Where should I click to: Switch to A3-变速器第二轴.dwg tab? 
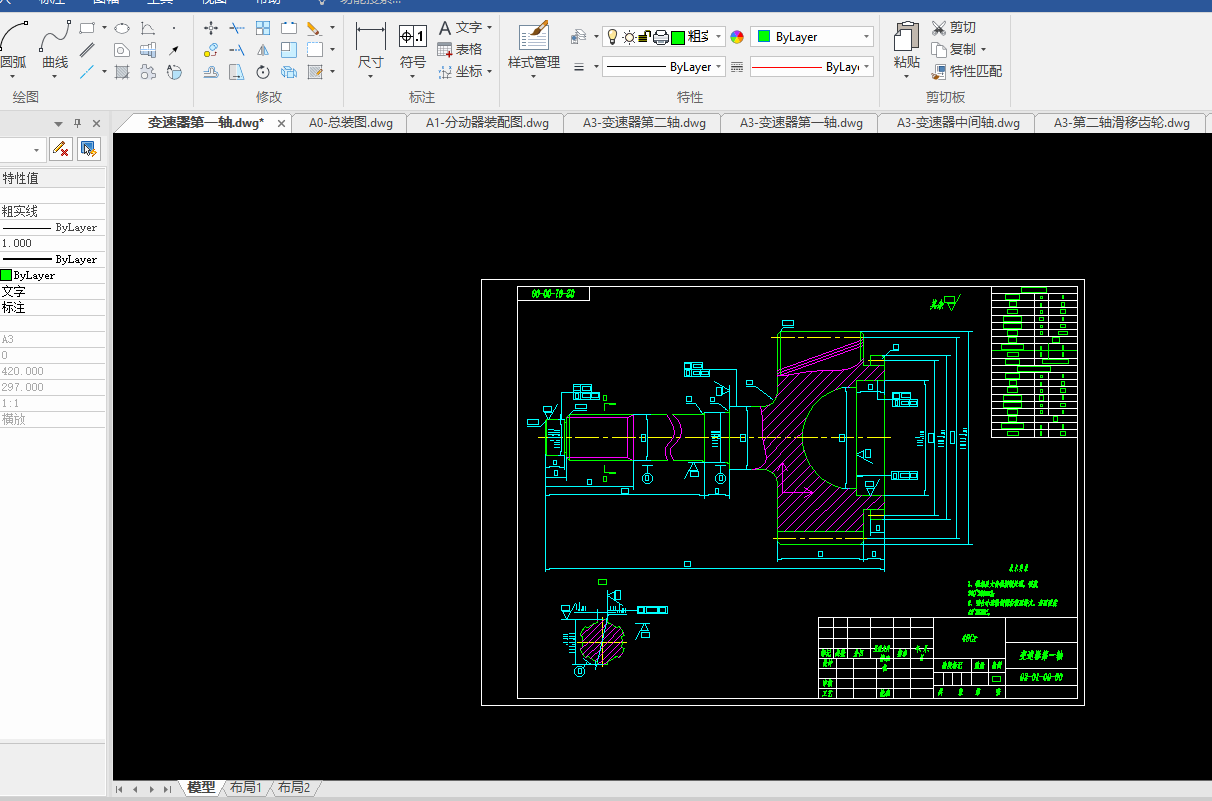pos(645,123)
